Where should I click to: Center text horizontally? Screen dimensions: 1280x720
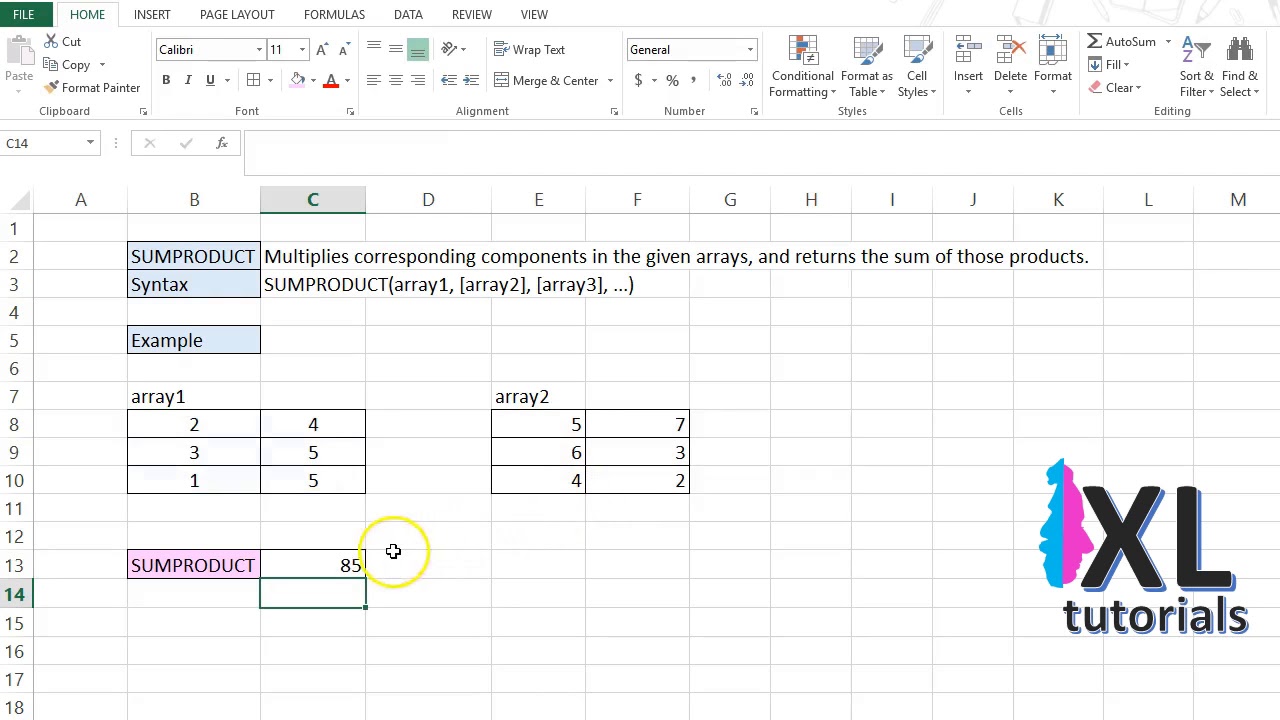pos(396,80)
